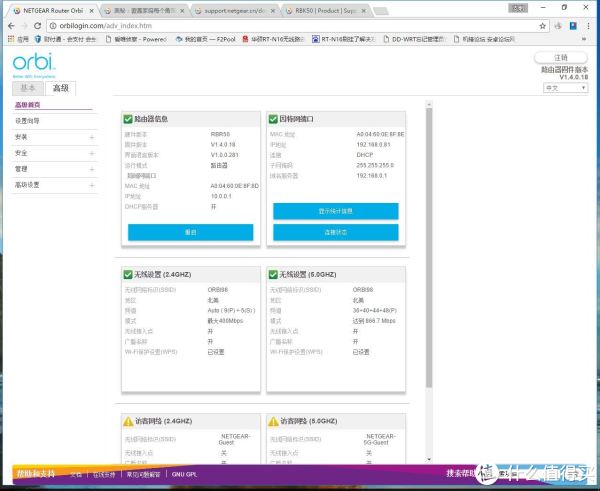Select the 高级 tab
The height and width of the screenshot is (491, 600).
pyautogui.click(x=60, y=88)
